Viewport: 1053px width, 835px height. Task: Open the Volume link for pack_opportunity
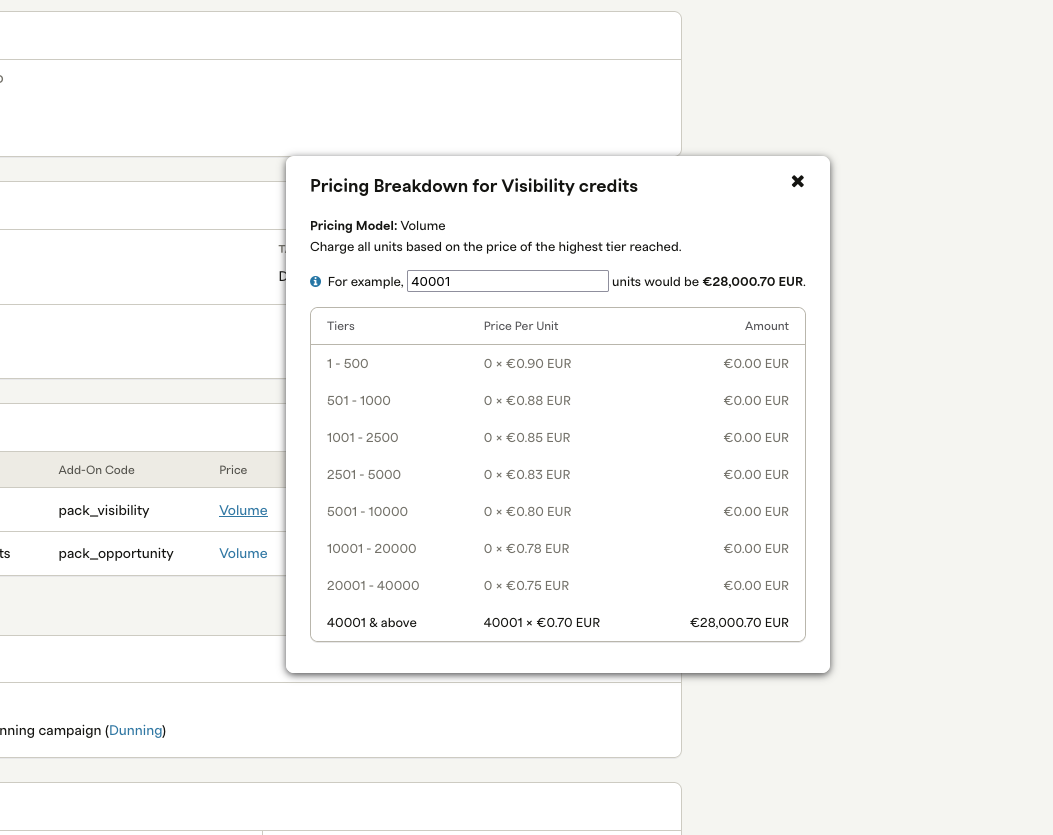click(x=243, y=553)
